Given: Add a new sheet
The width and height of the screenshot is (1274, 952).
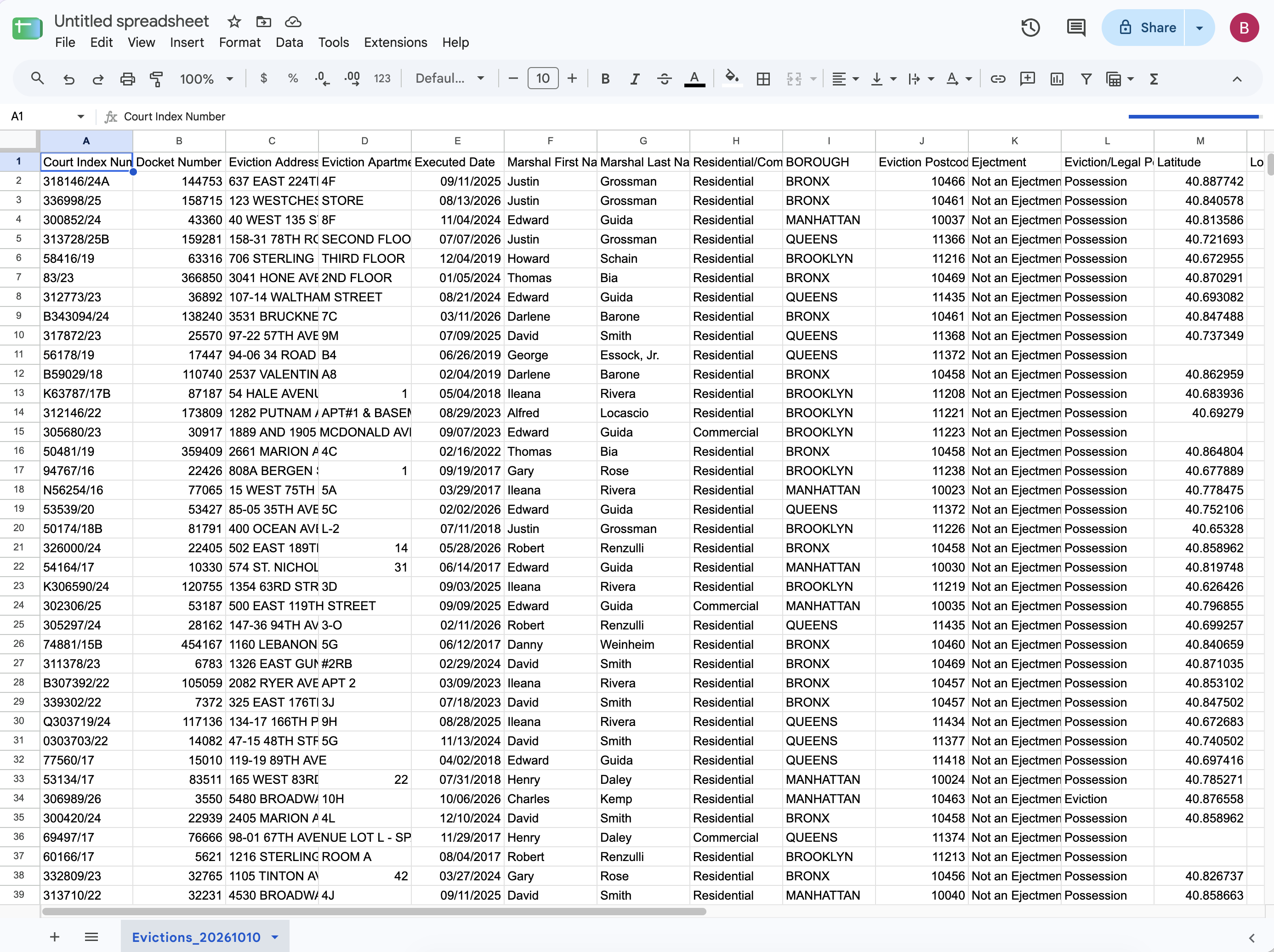Looking at the screenshot, I should [x=55, y=937].
